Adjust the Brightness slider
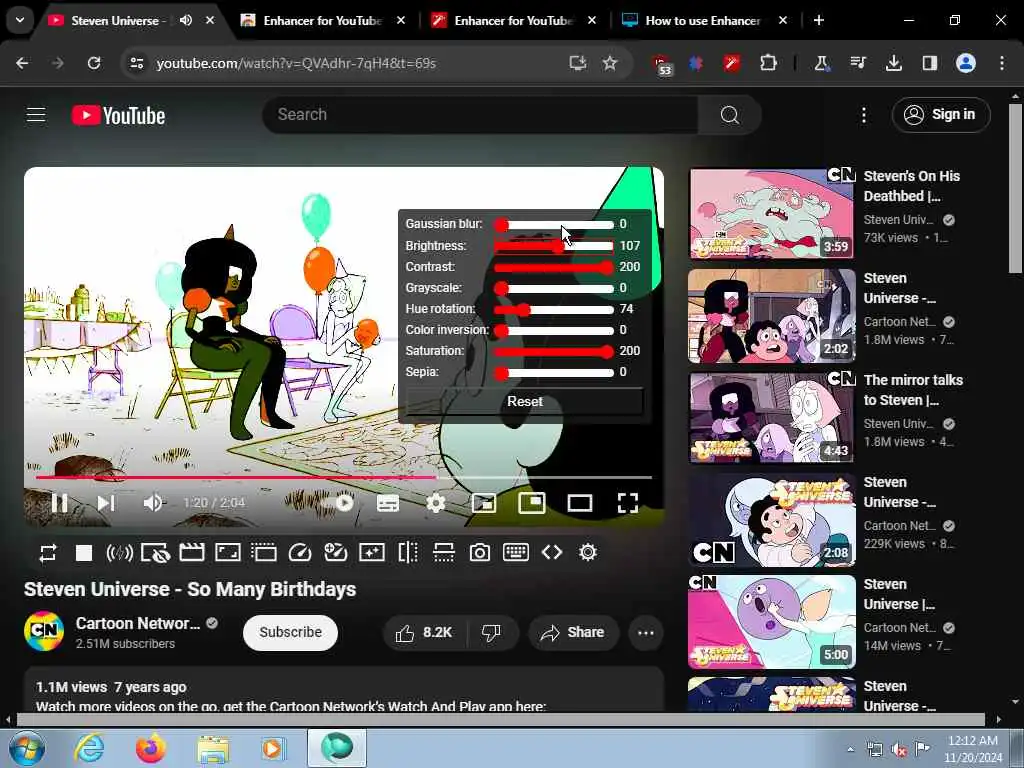1024x768 pixels. 554,246
